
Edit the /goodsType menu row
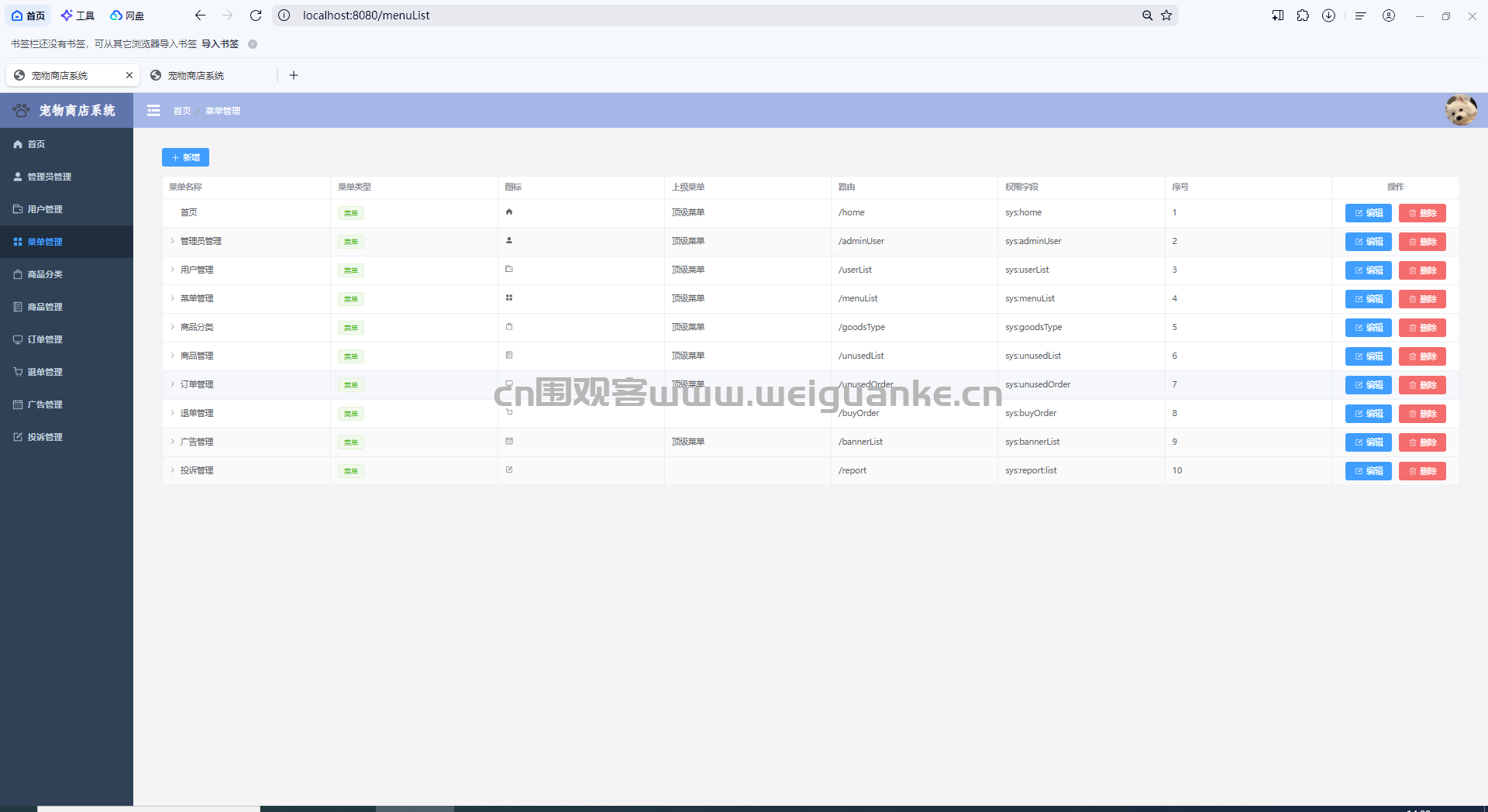coord(1368,328)
